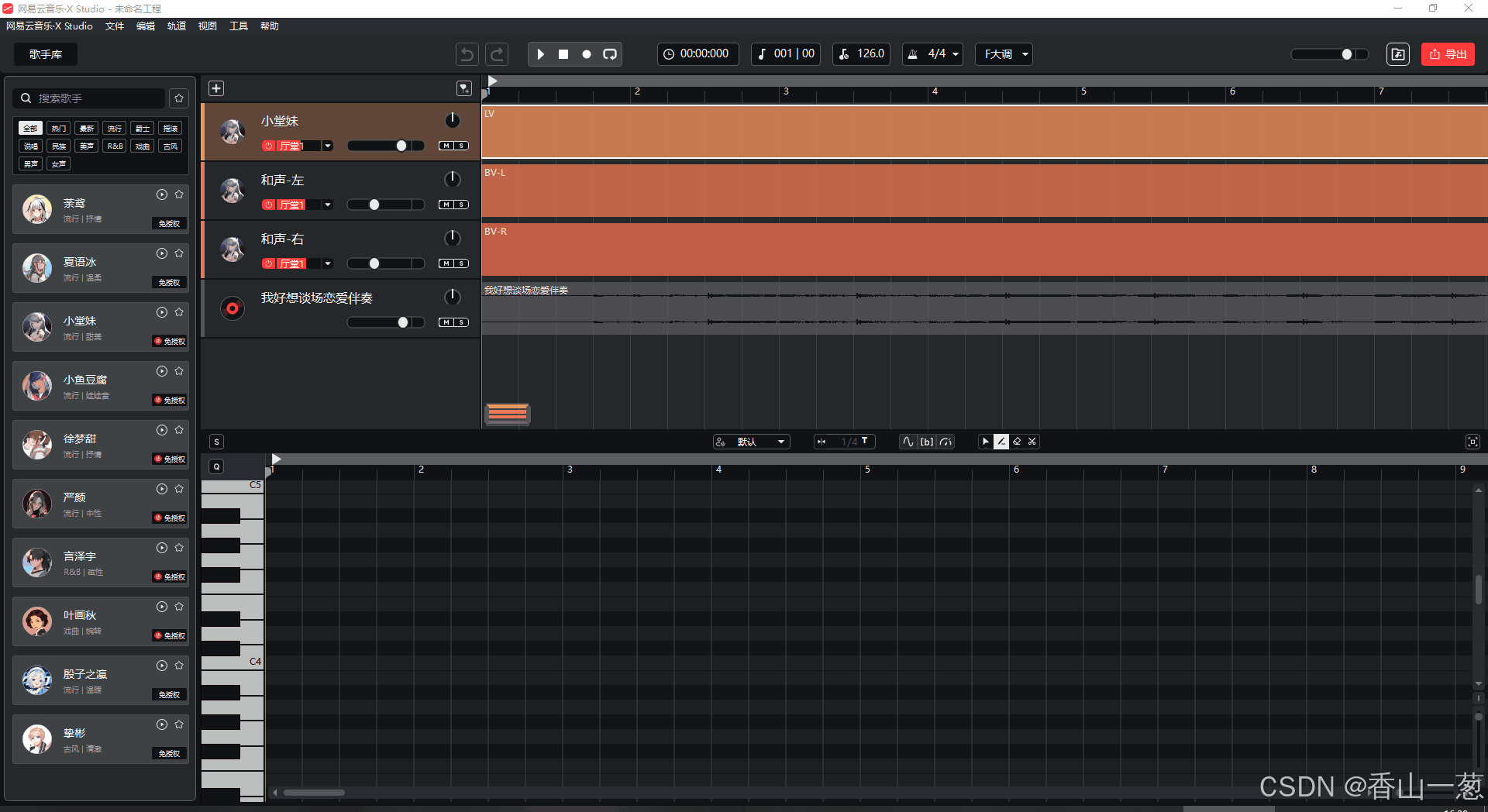The image size is (1488, 812).
Task: Filter singers by 热门 tag
Action: pos(59,128)
